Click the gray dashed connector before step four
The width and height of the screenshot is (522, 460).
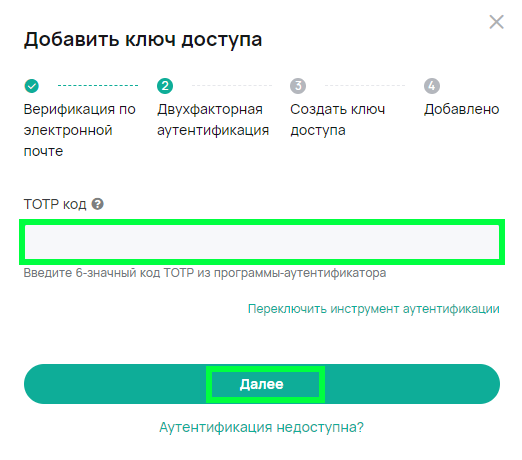[x=365, y=86]
